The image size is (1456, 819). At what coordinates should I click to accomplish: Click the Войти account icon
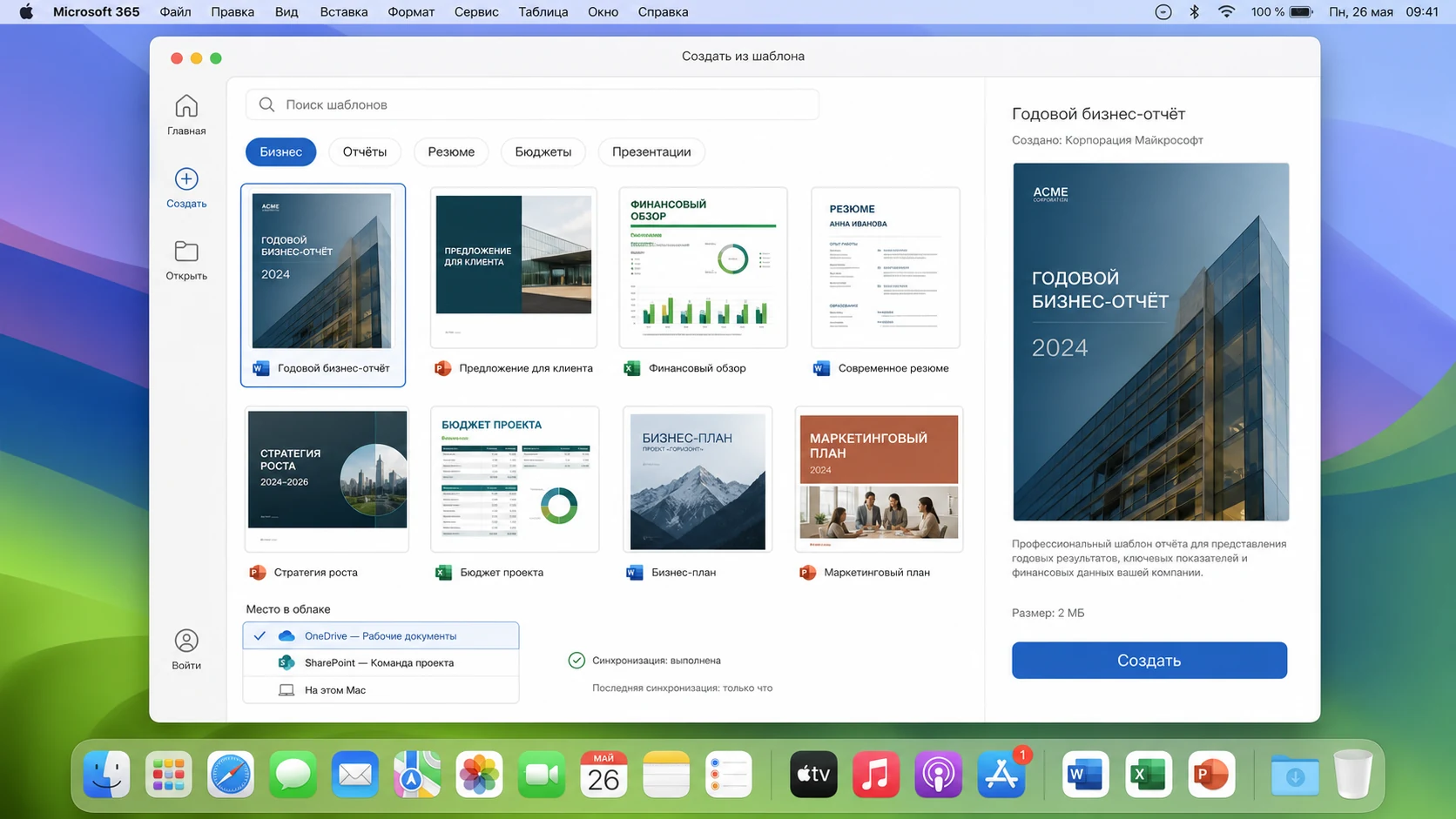186,641
